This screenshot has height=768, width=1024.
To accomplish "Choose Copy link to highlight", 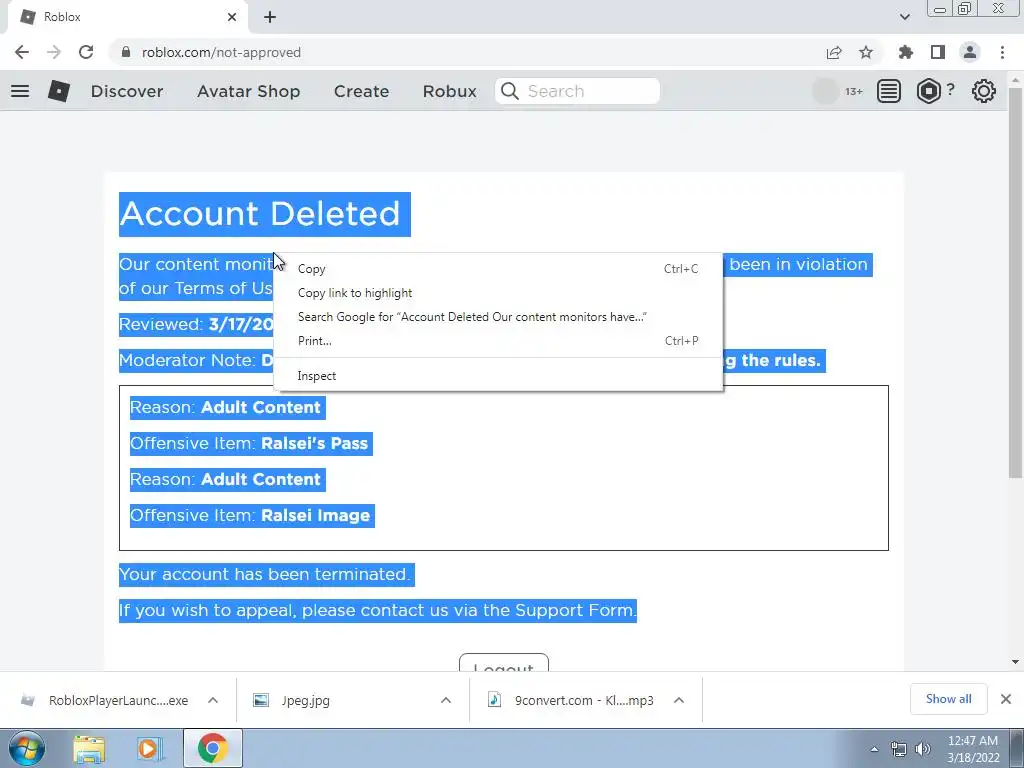I will pyautogui.click(x=498, y=293).
